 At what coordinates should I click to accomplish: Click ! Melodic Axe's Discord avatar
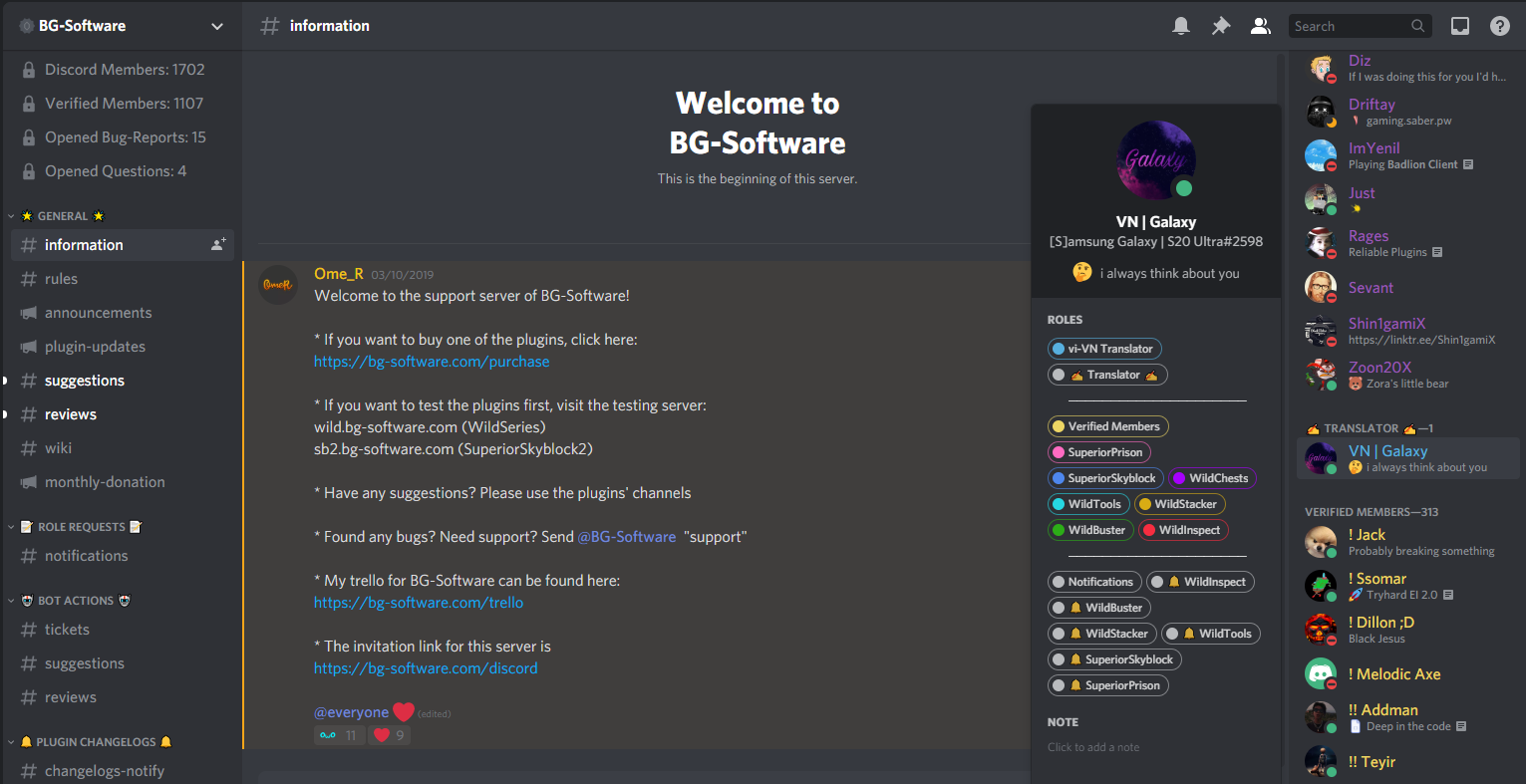1321,673
